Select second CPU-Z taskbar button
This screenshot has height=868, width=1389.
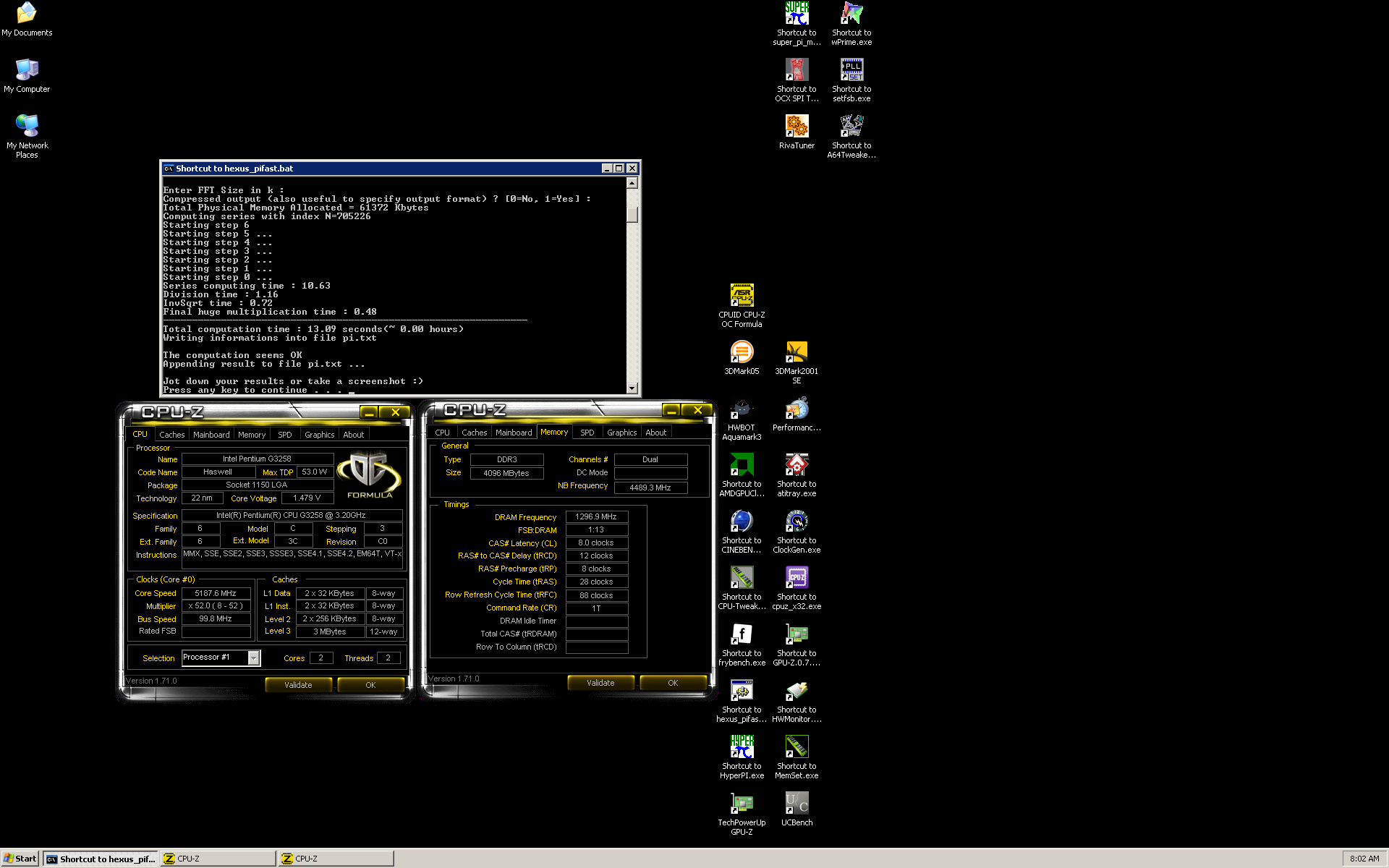click(x=336, y=859)
